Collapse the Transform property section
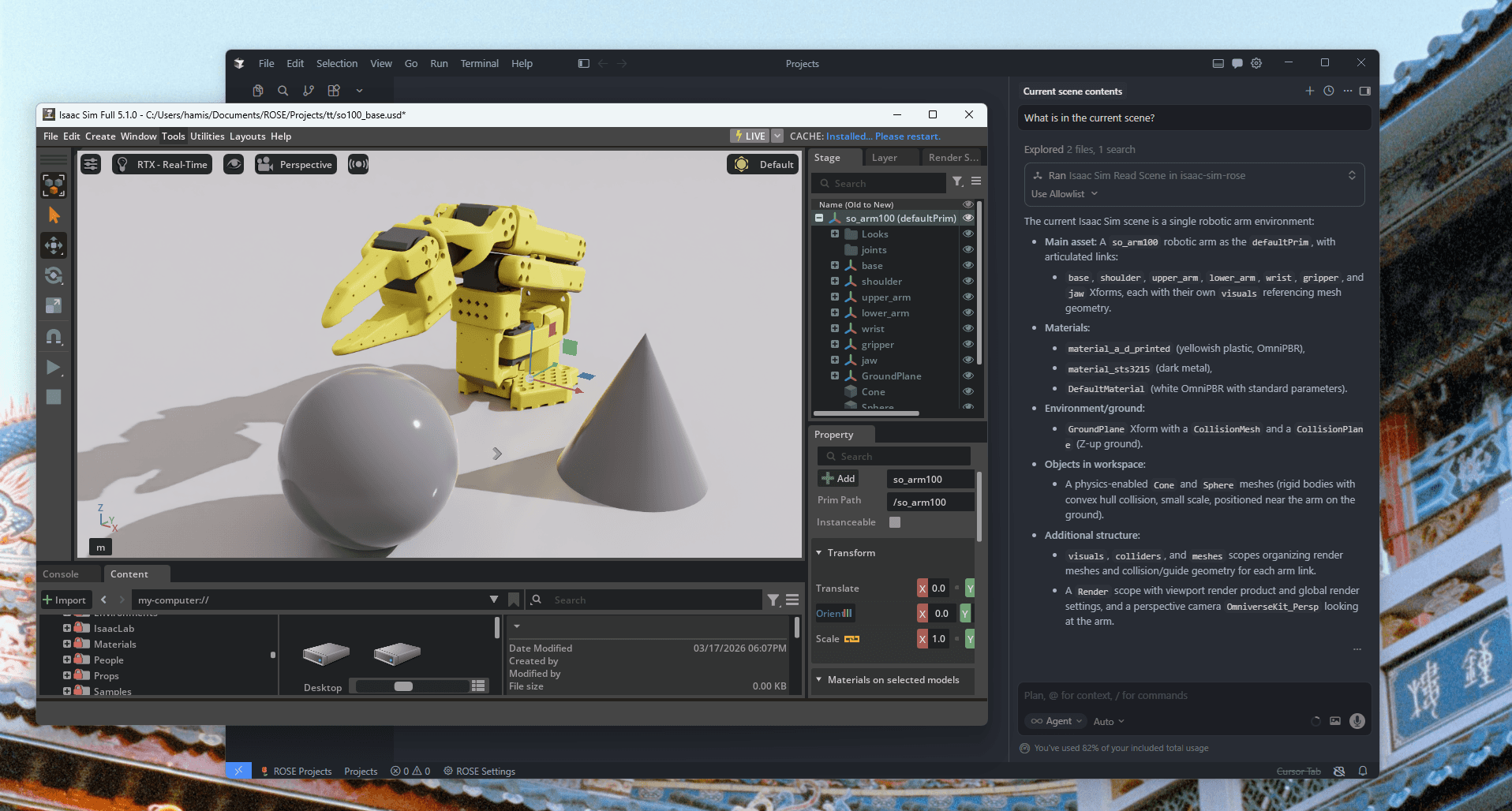This screenshot has height=811, width=1512. 819,552
